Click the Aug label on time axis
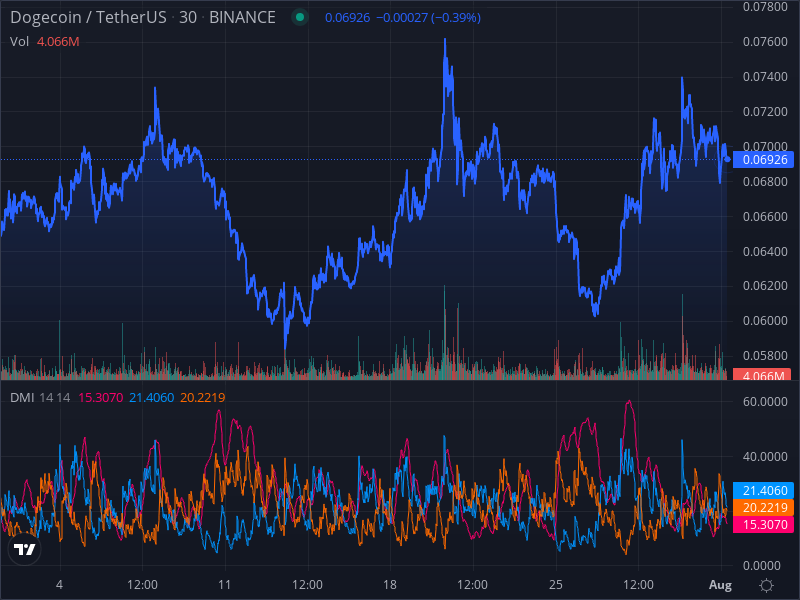This screenshot has width=800, height=600. pos(720,585)
